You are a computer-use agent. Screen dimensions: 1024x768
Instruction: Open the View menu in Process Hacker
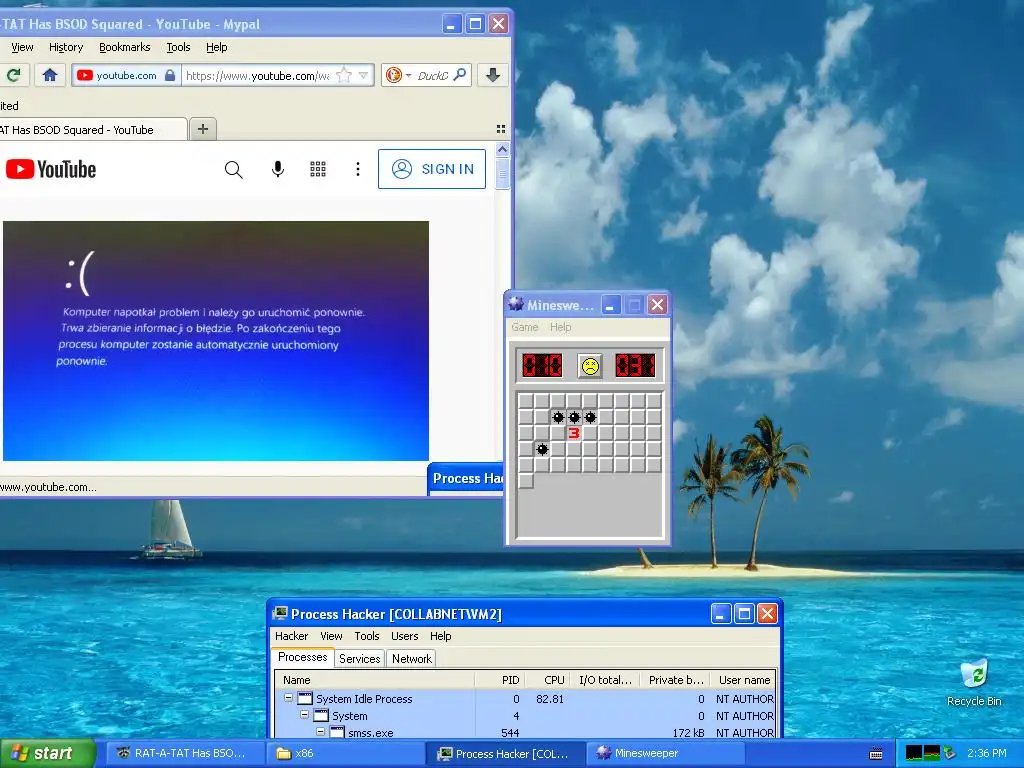[331, 636]
